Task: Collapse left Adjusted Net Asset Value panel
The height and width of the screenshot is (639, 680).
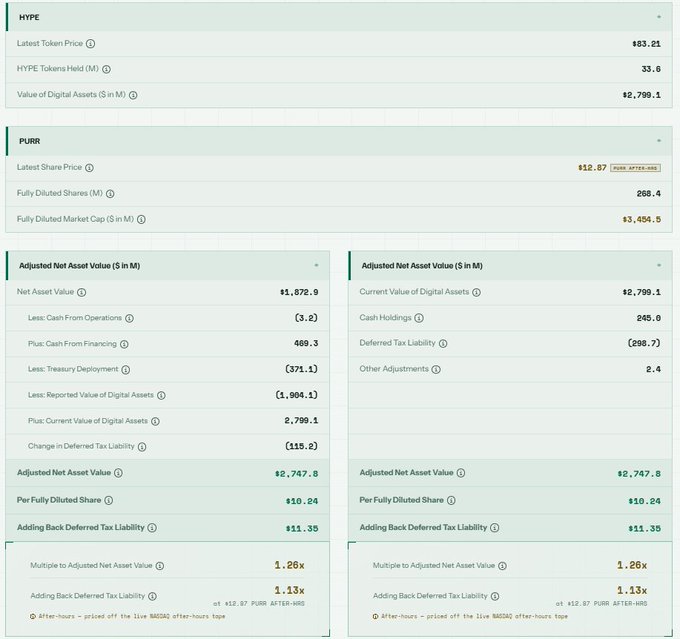Action: point(316,265)
